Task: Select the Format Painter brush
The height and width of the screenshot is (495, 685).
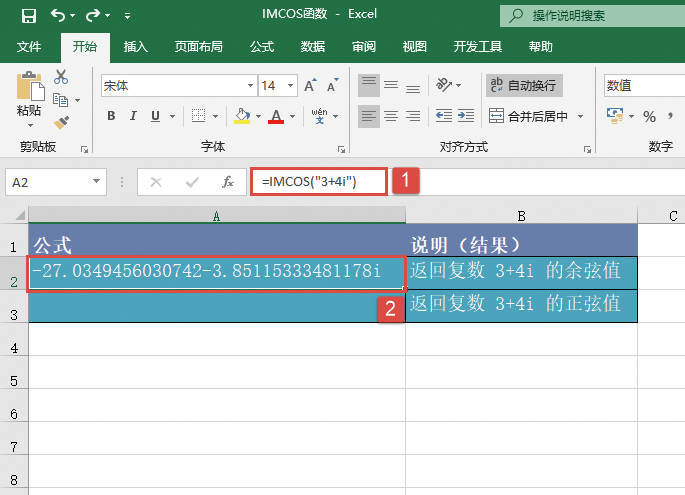Action: [61, 122]
